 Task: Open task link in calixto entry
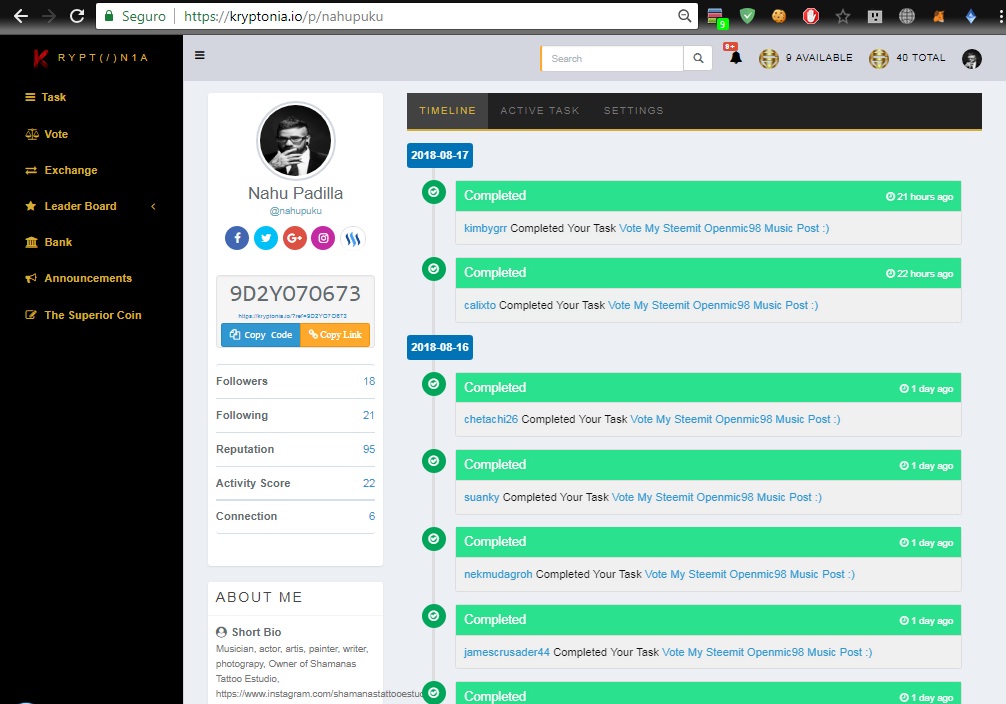pyautogui.click(x=713, y=305)
